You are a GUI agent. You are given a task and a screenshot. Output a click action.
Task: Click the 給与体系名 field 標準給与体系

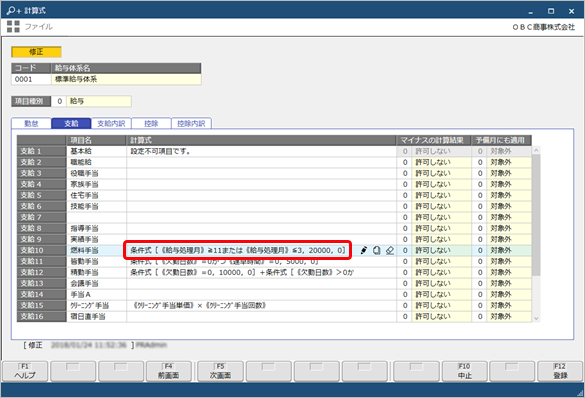[x=126, y=79]
